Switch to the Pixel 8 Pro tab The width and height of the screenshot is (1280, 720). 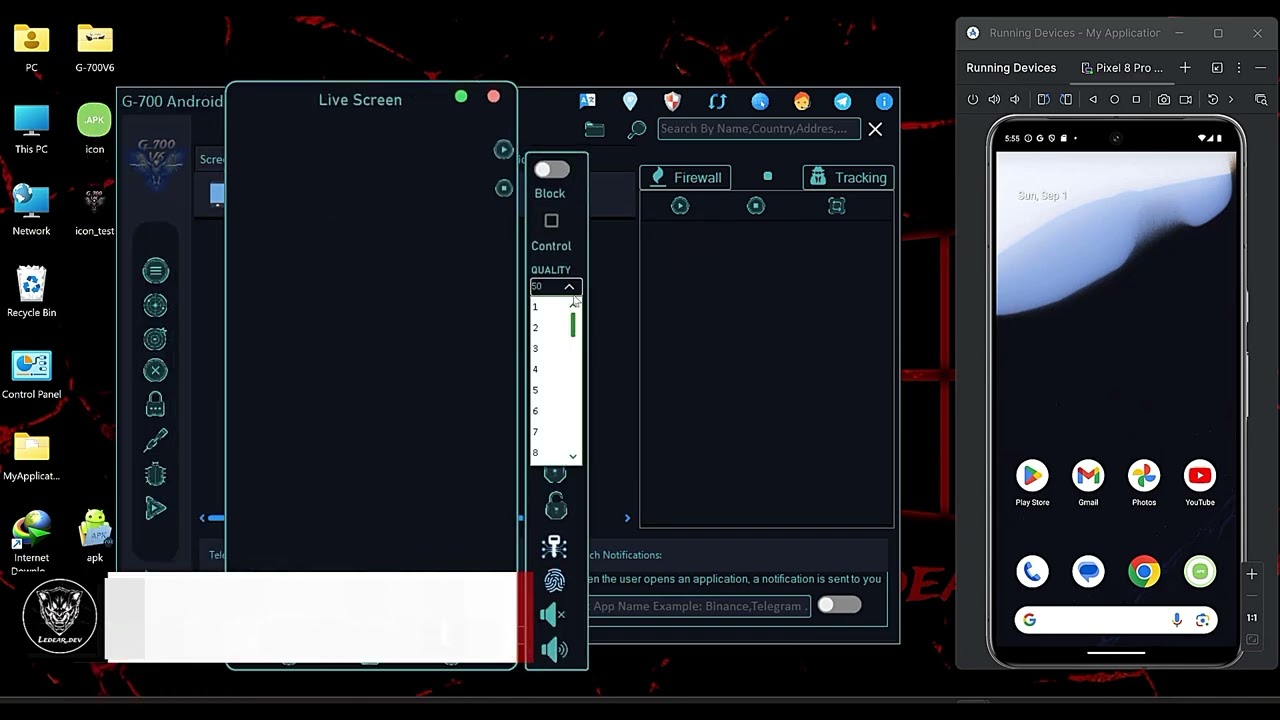1123,68
